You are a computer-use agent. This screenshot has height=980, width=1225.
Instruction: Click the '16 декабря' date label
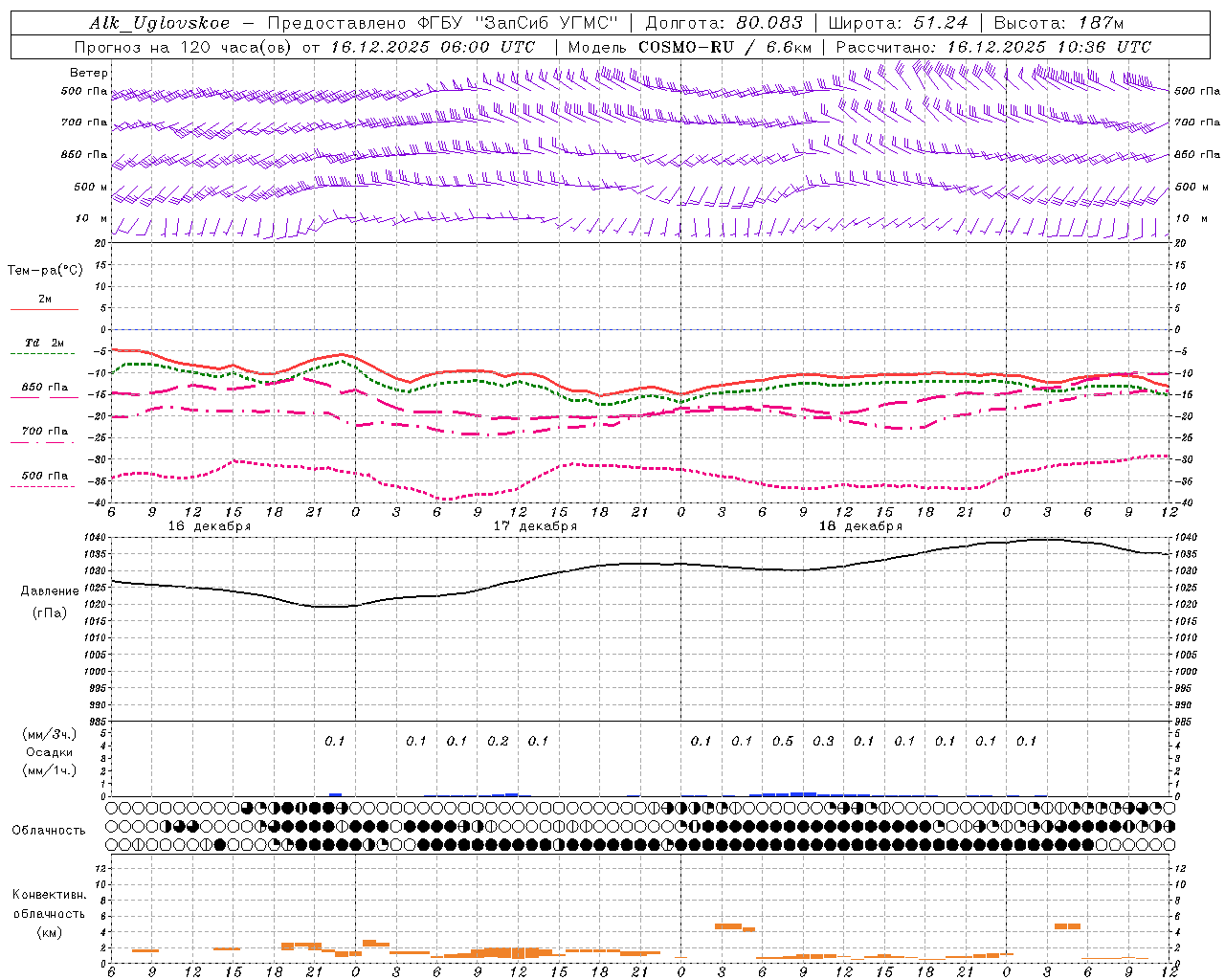coord(210,526)
